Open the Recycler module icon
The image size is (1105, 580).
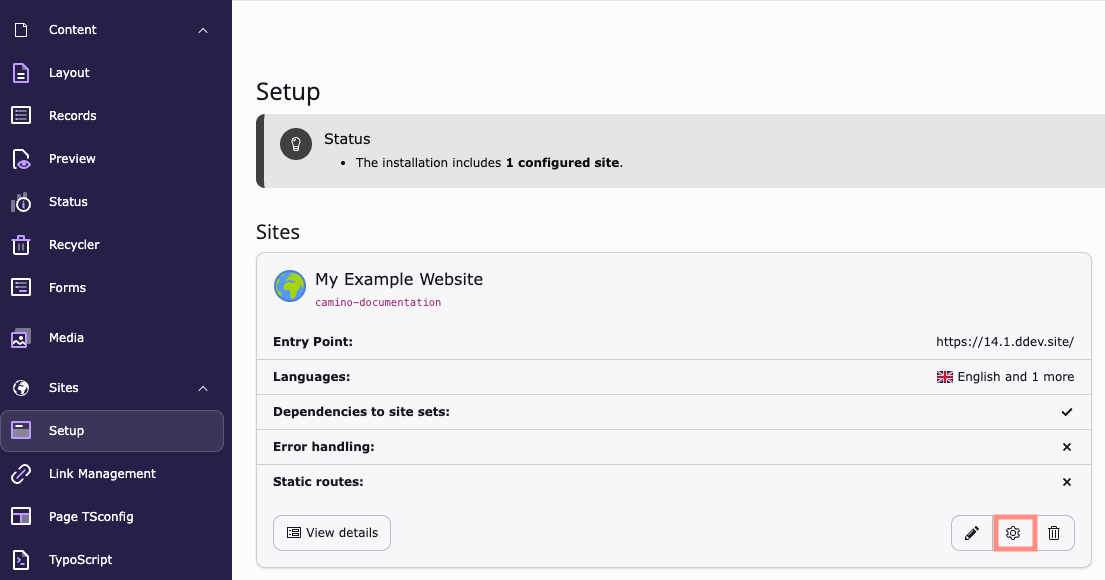point(20,244)
